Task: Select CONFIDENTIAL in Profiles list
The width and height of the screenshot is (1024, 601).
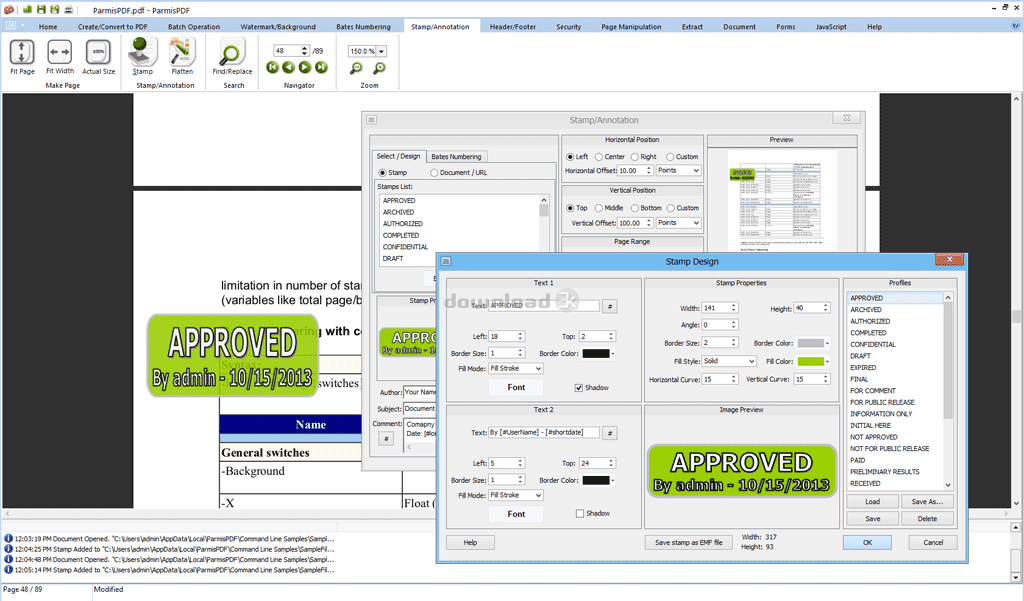Action: pyautogui.click(x=873, y=344)
